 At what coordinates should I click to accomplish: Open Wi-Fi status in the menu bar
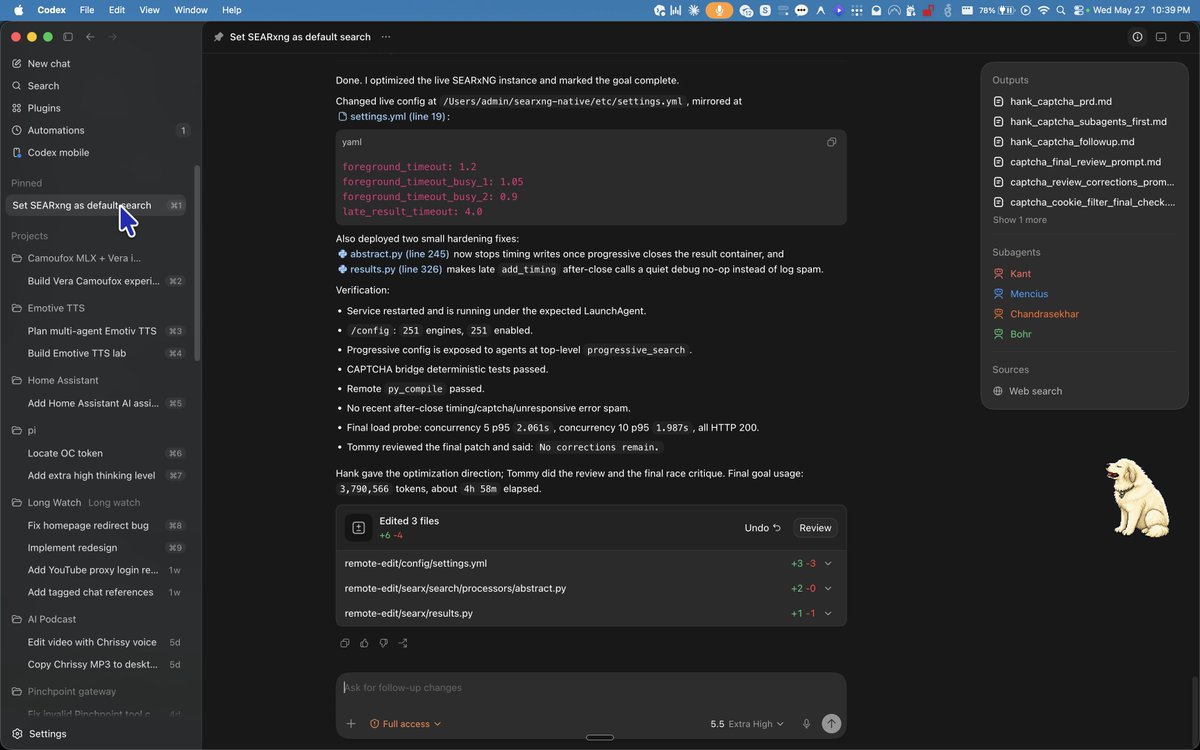(1043, 10)
